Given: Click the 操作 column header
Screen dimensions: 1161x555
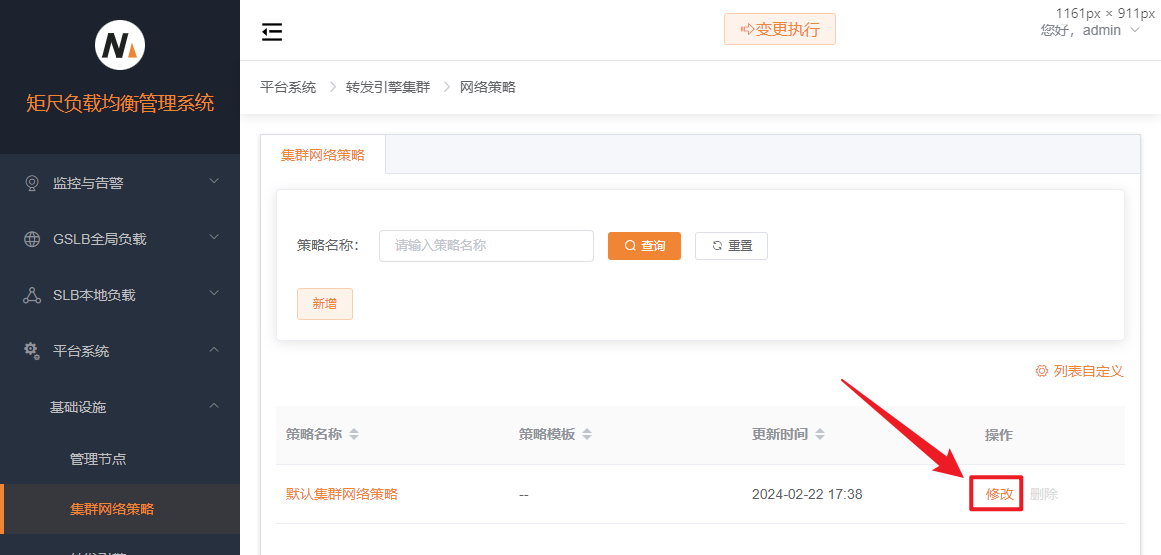Looking at the screenshot, I should (999, 435).
